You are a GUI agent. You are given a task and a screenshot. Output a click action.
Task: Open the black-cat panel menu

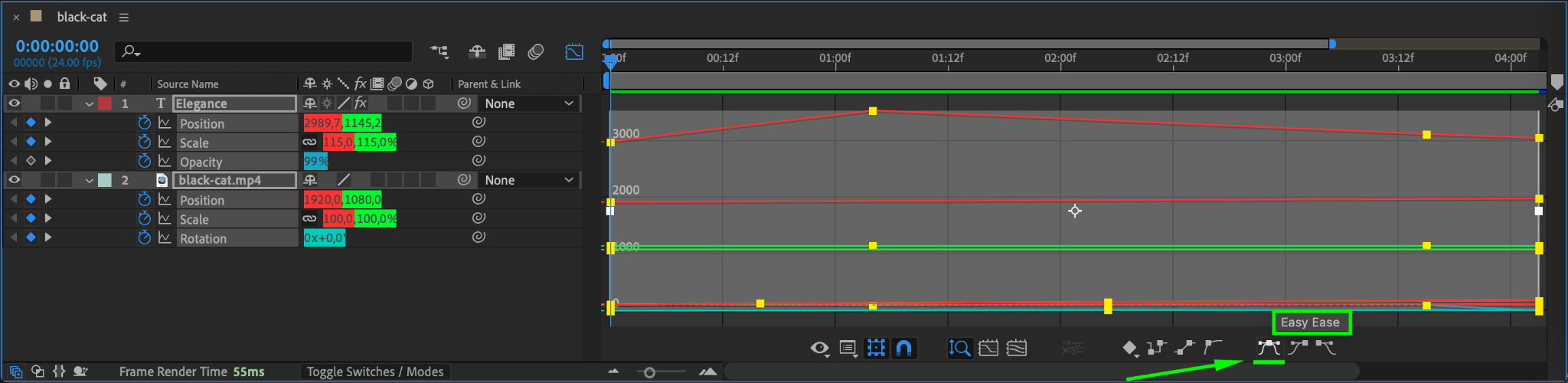pyautogui.click(x=124, y=17)
